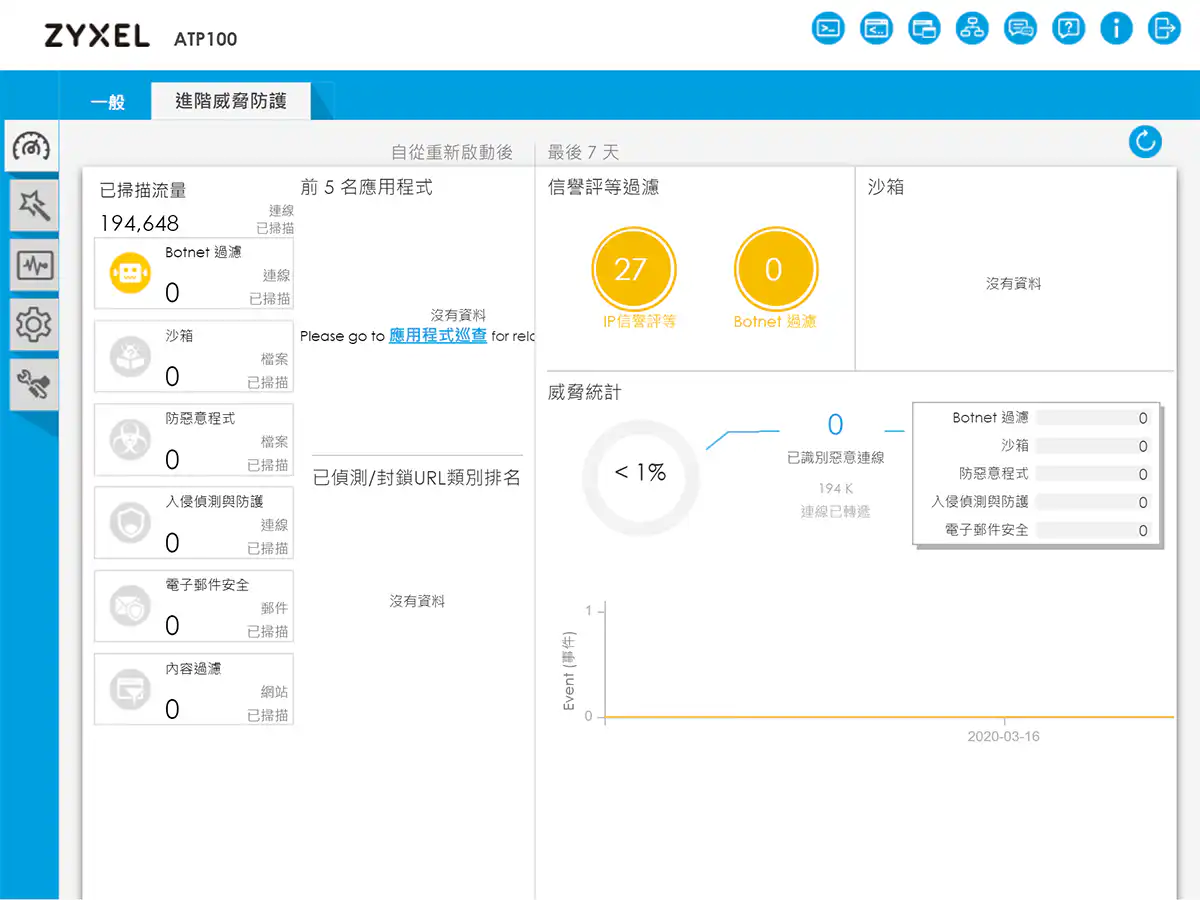Switch time range to 自從重新啟動後
1200x900 pixels.
click(452, 152)
